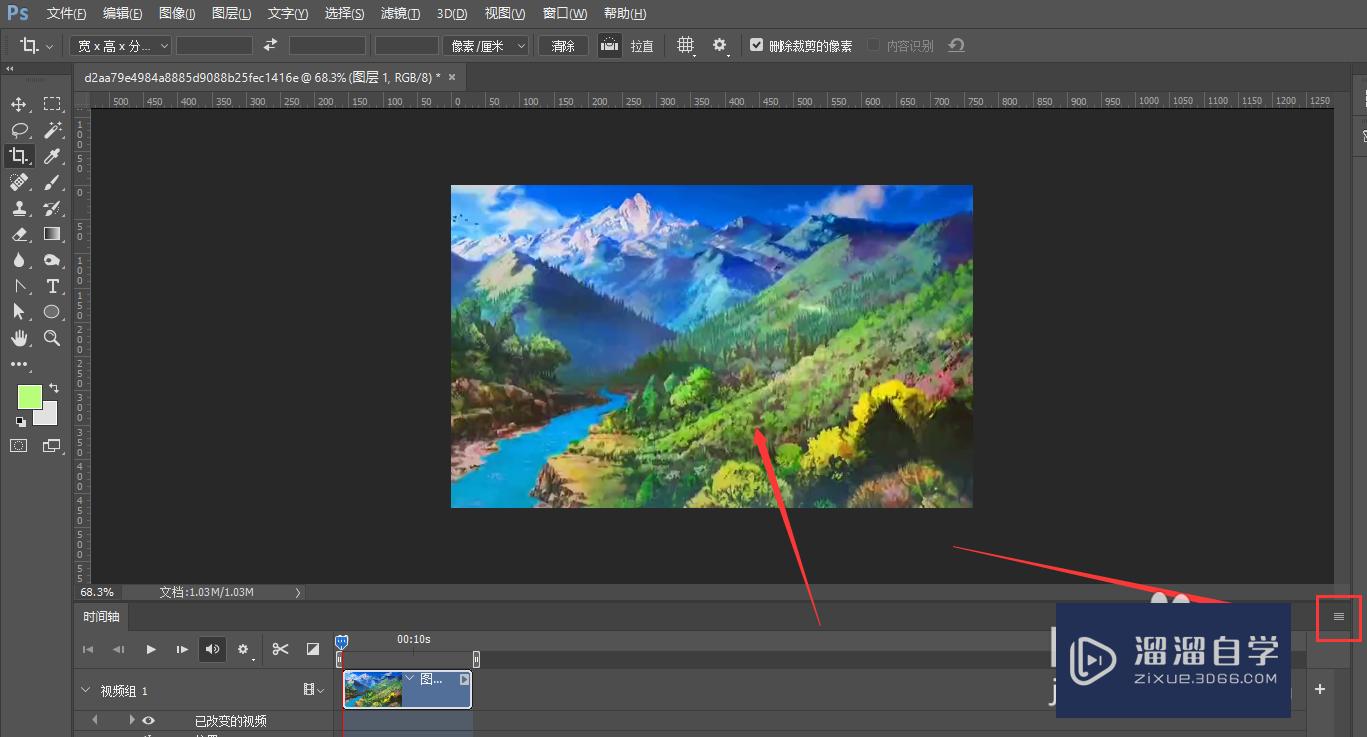
Task: Select the Move tool
Action: [18, 104]
